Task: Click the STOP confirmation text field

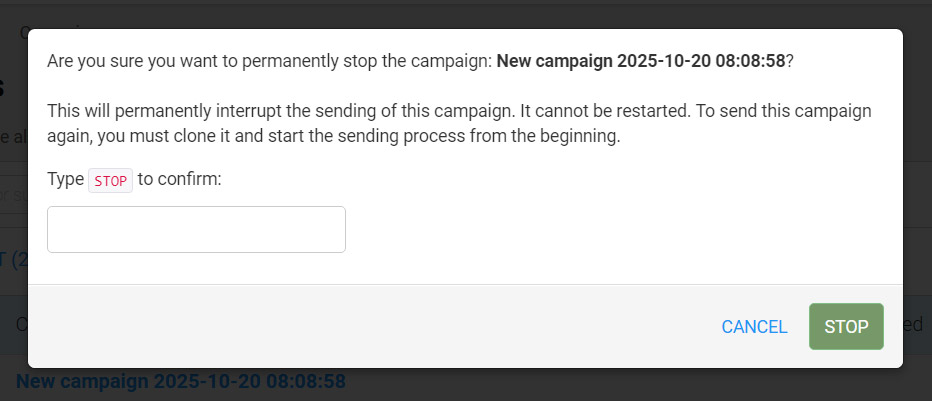Action: 196,230
